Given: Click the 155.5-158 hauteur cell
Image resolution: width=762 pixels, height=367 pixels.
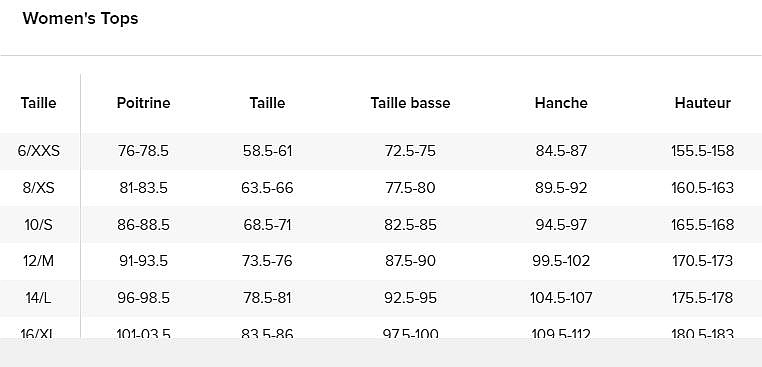Looking at the screenshot, I should click(x=703, y=151).
